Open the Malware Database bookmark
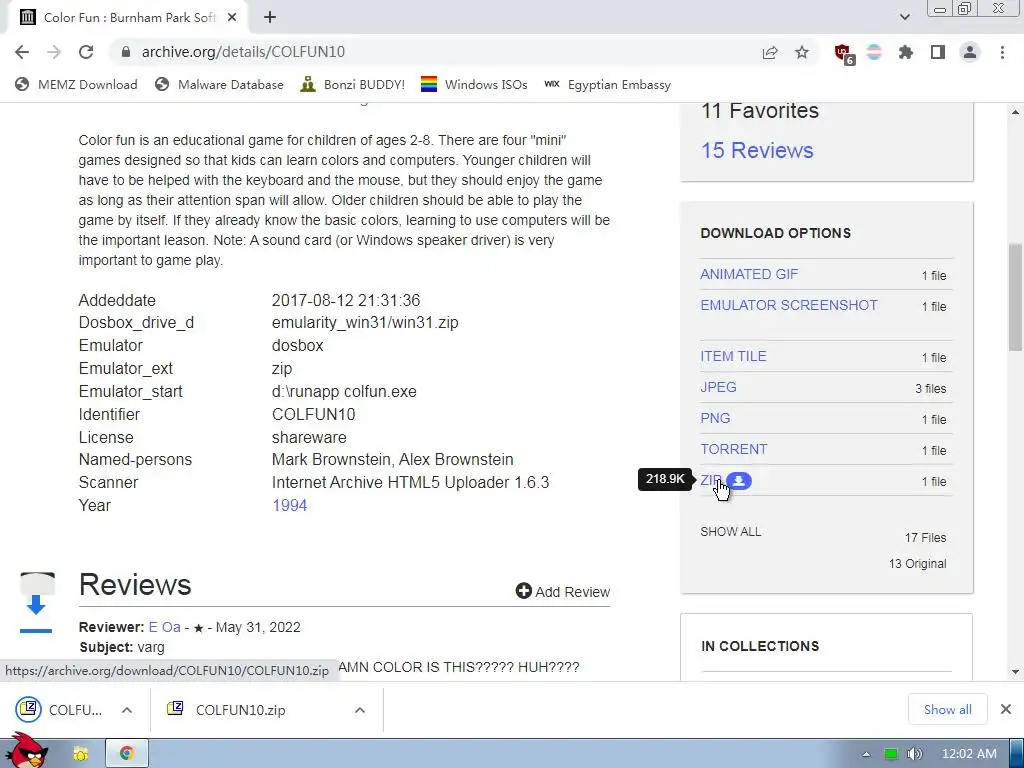Image resolution: width=1024 pixels, height=768 pixels. tap(219, 84)
